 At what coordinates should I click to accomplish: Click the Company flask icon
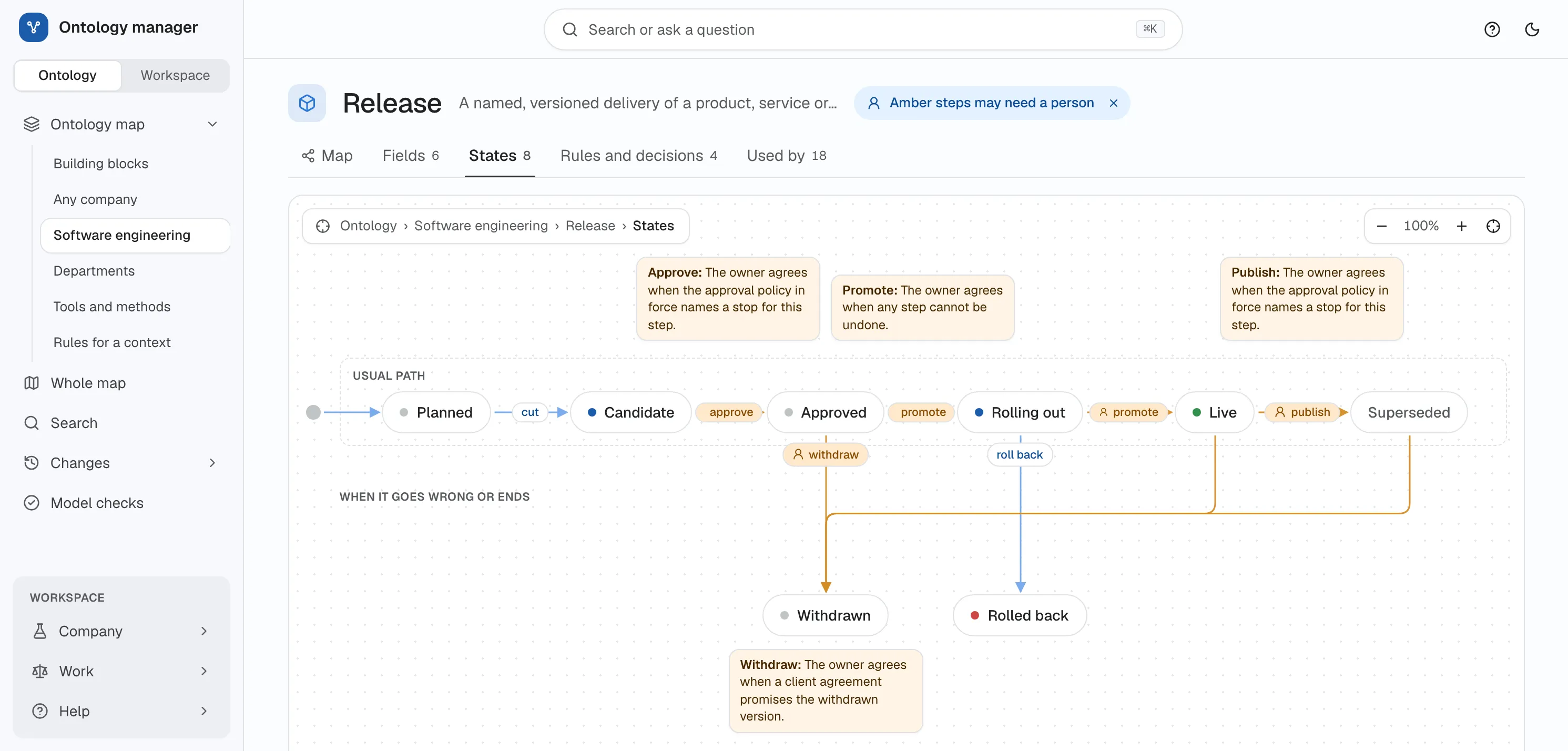click(39, 631)
